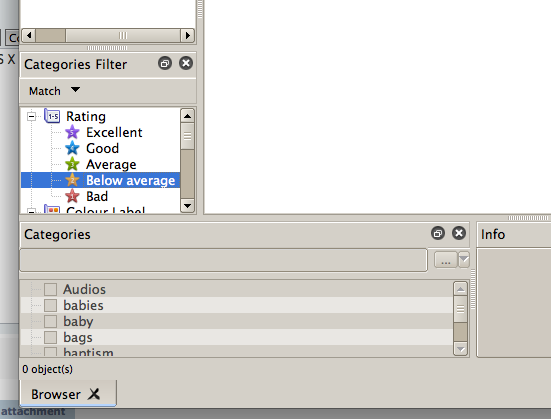Undock the Categories Filter panel

point(165,63)
